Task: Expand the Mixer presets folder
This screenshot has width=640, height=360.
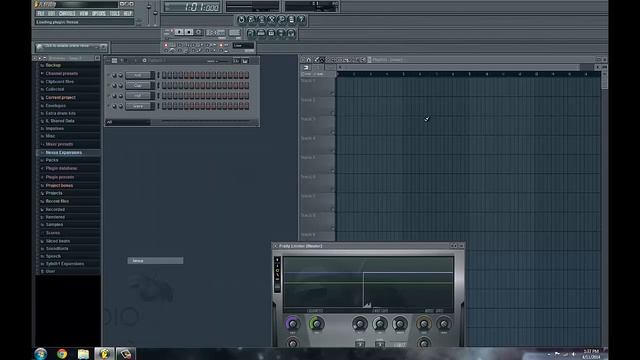Action: pyautogui.click(x=59, y=144)
